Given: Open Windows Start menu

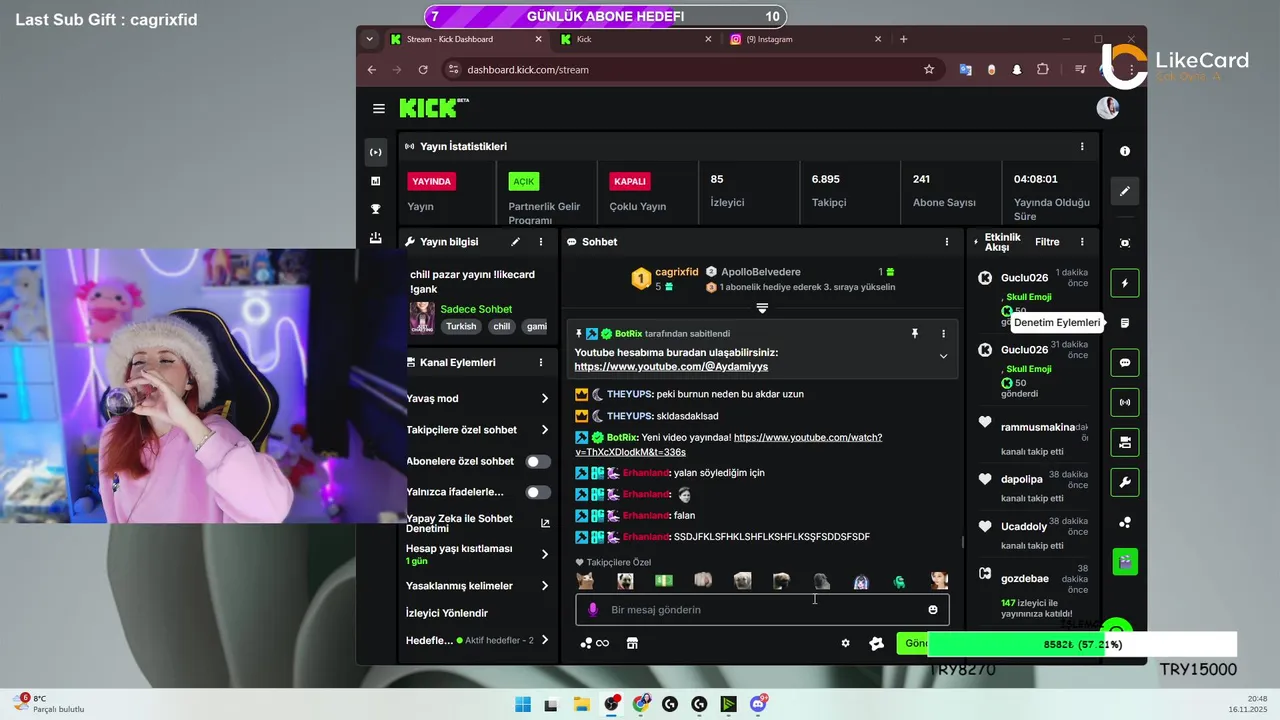Looking at the screenshot, I should tap(523, 705).
